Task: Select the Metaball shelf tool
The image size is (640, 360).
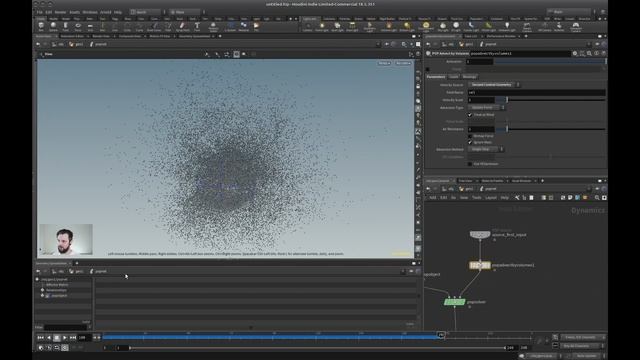Action: coord(244,27)
